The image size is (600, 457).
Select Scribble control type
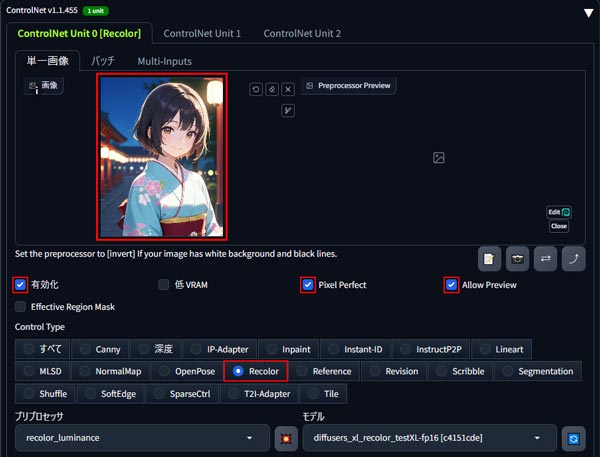point(461,371)
